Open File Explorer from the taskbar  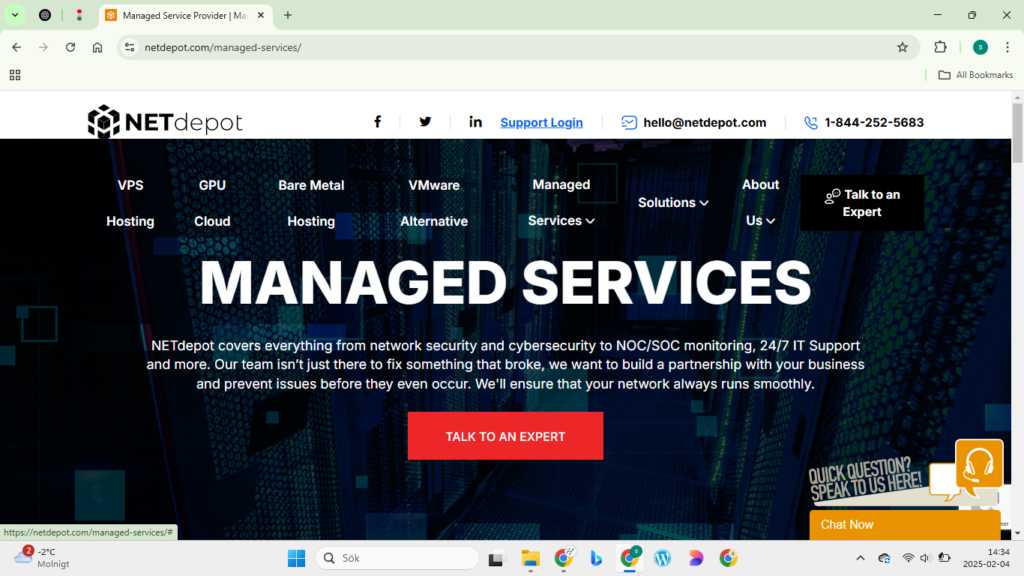530,558
